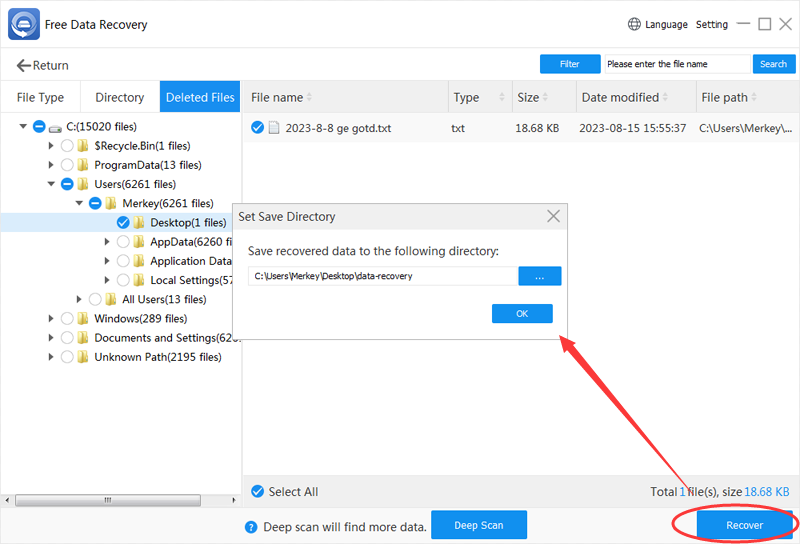Image resolution: width=800 pixels, height=544 pixels.
Task: Click the Return back arrow
Action: (24, 65)
